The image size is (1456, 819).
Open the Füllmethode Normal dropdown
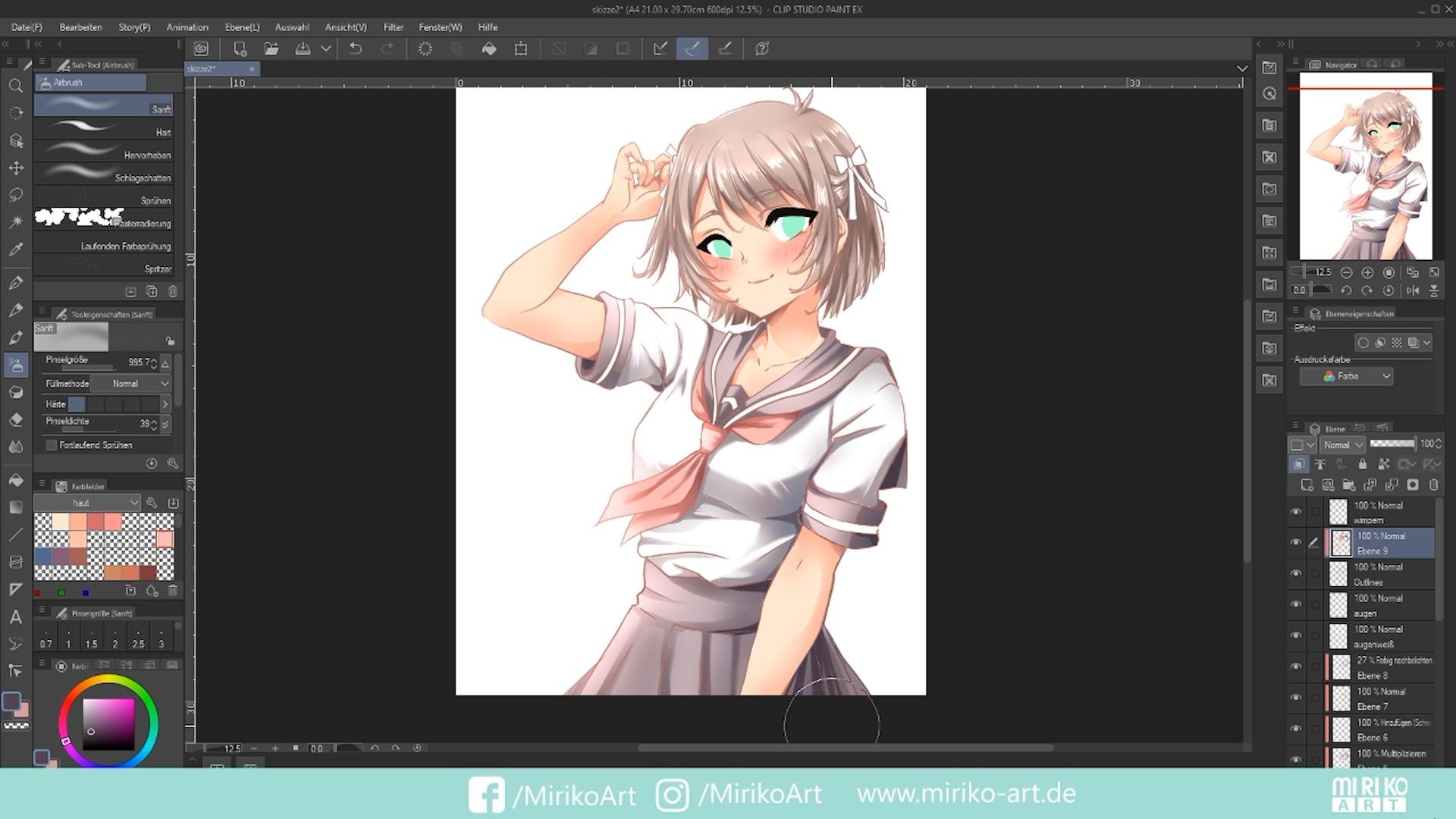tap(130, 384)
